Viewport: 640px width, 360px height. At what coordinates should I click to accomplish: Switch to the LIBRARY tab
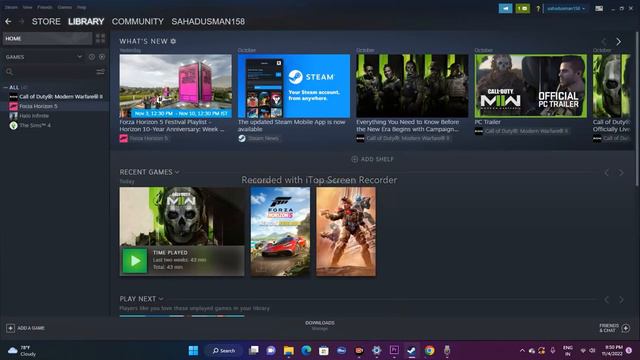pos(86,21)
